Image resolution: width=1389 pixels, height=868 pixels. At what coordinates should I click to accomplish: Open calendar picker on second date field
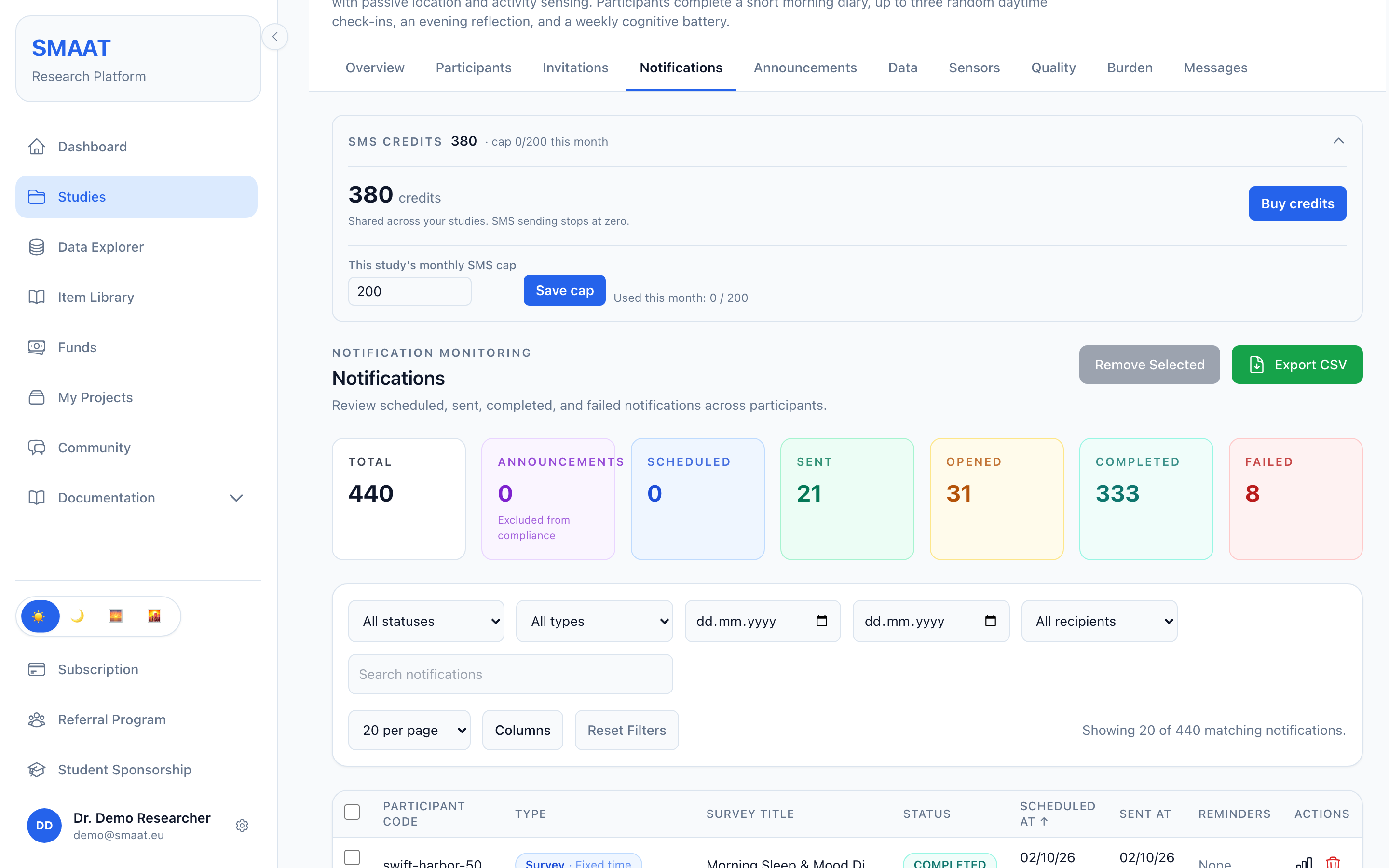990,621
